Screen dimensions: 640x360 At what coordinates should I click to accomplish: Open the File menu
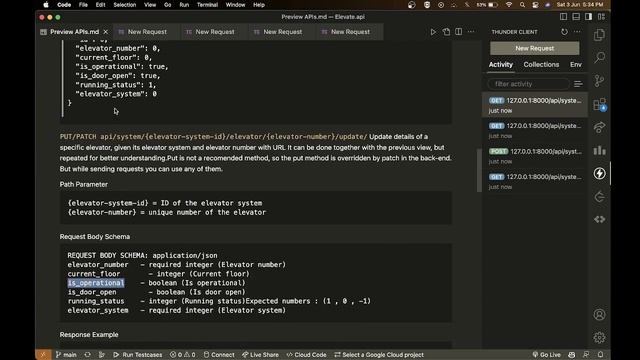[x=83, y=5]
